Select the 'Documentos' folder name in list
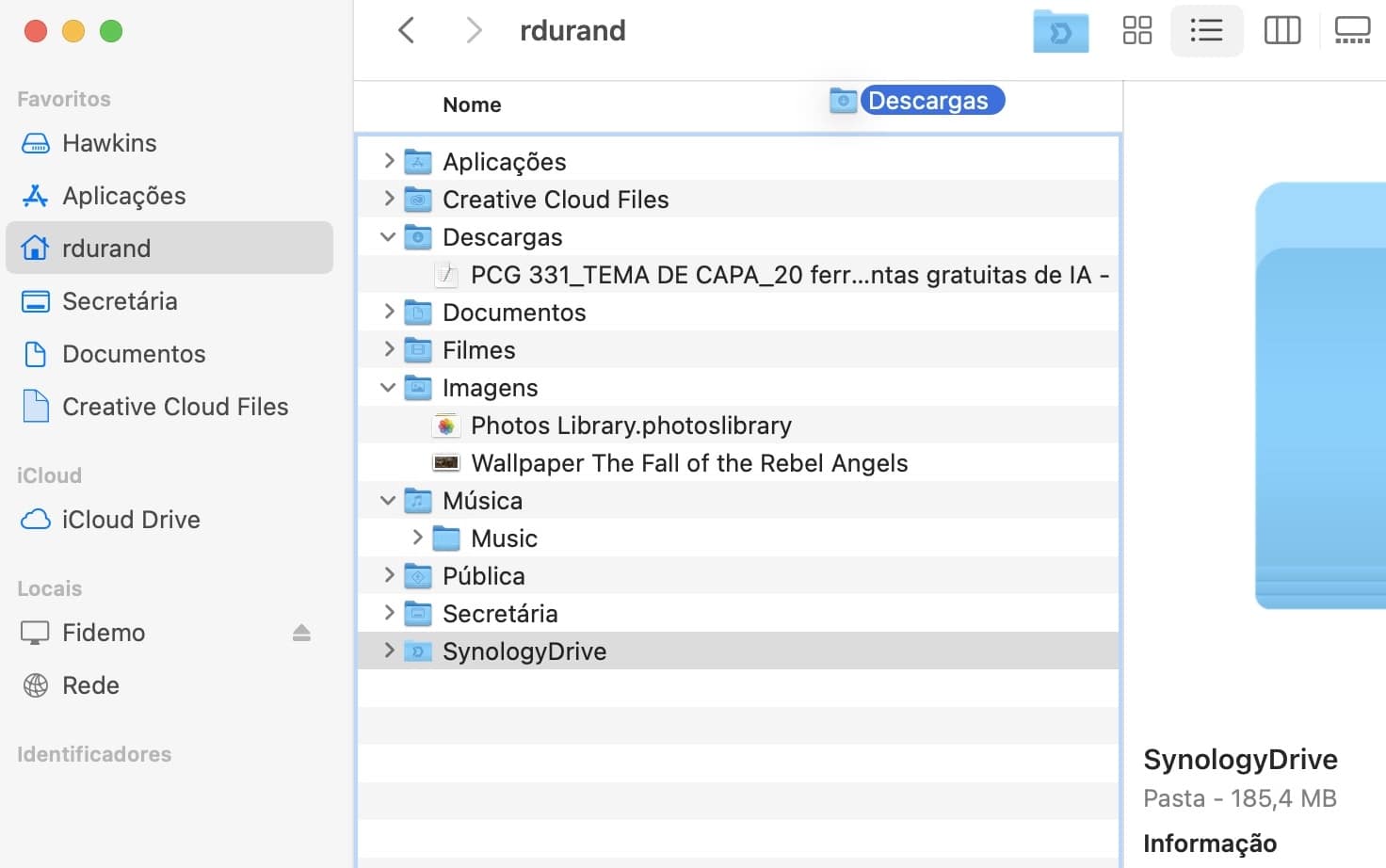Viewport: 1386px width, 868px height. [x=514, y=313]
